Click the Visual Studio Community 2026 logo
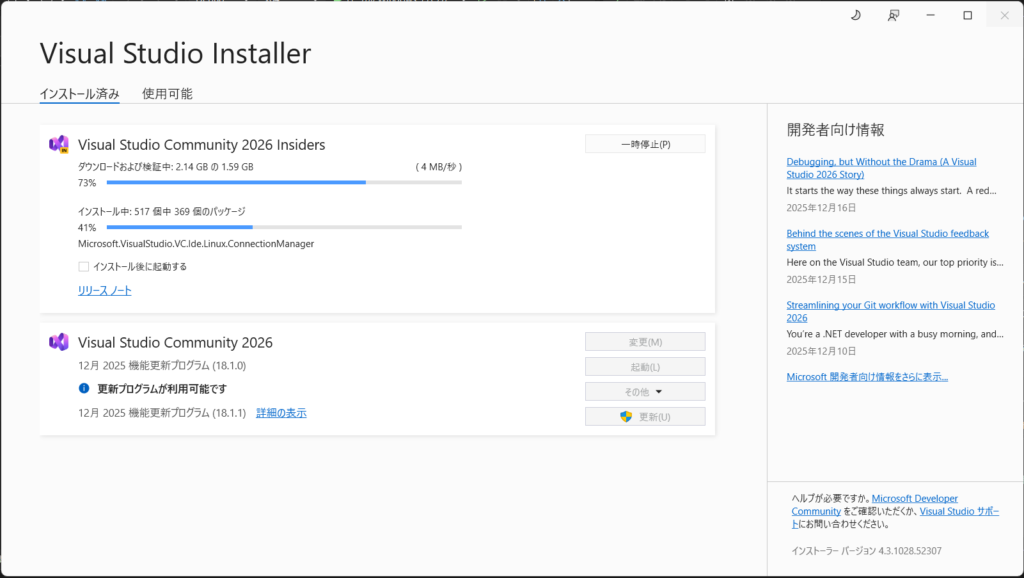 [59, 342]
